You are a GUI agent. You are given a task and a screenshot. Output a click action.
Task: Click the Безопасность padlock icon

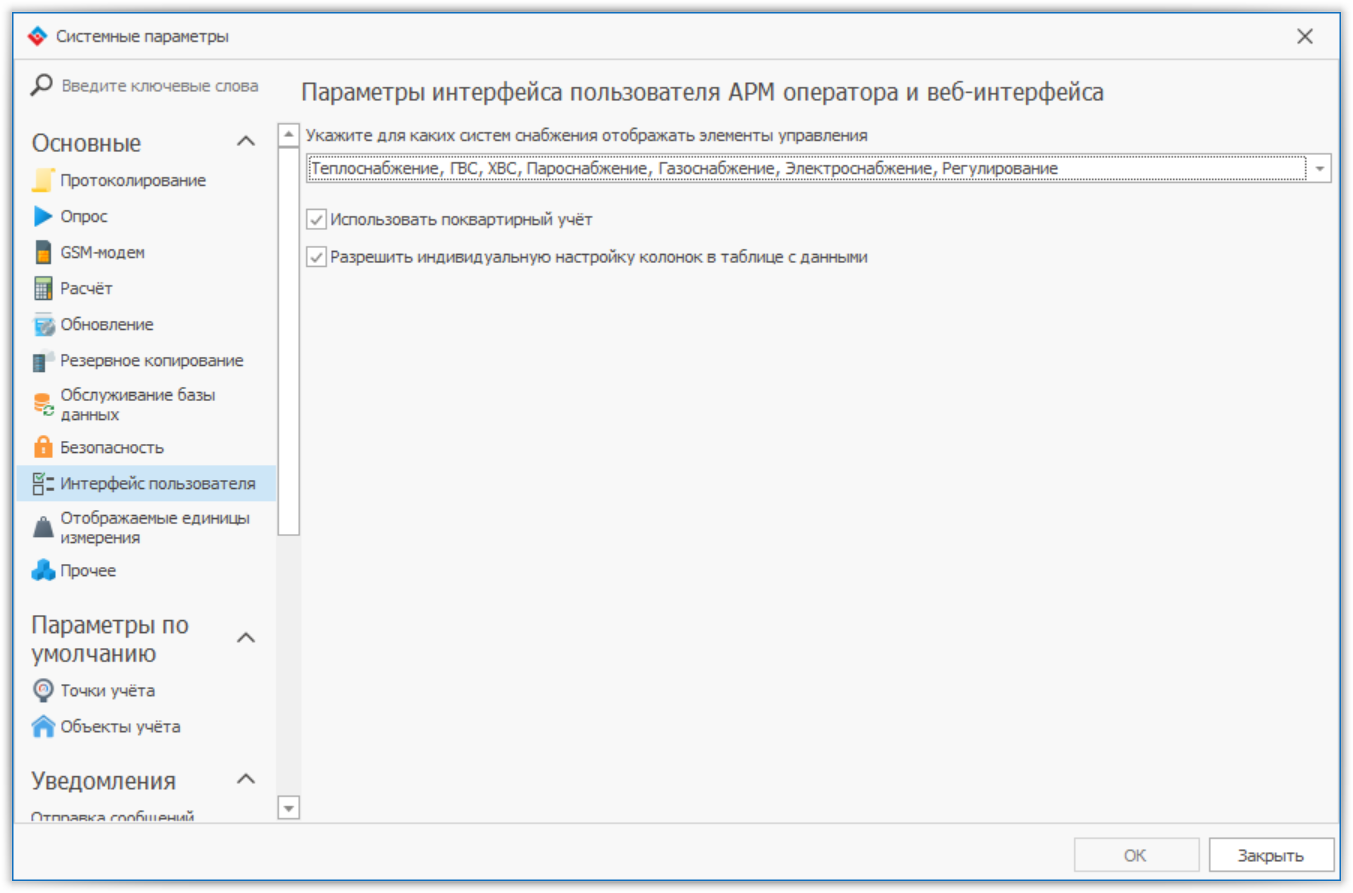(43, 447)
